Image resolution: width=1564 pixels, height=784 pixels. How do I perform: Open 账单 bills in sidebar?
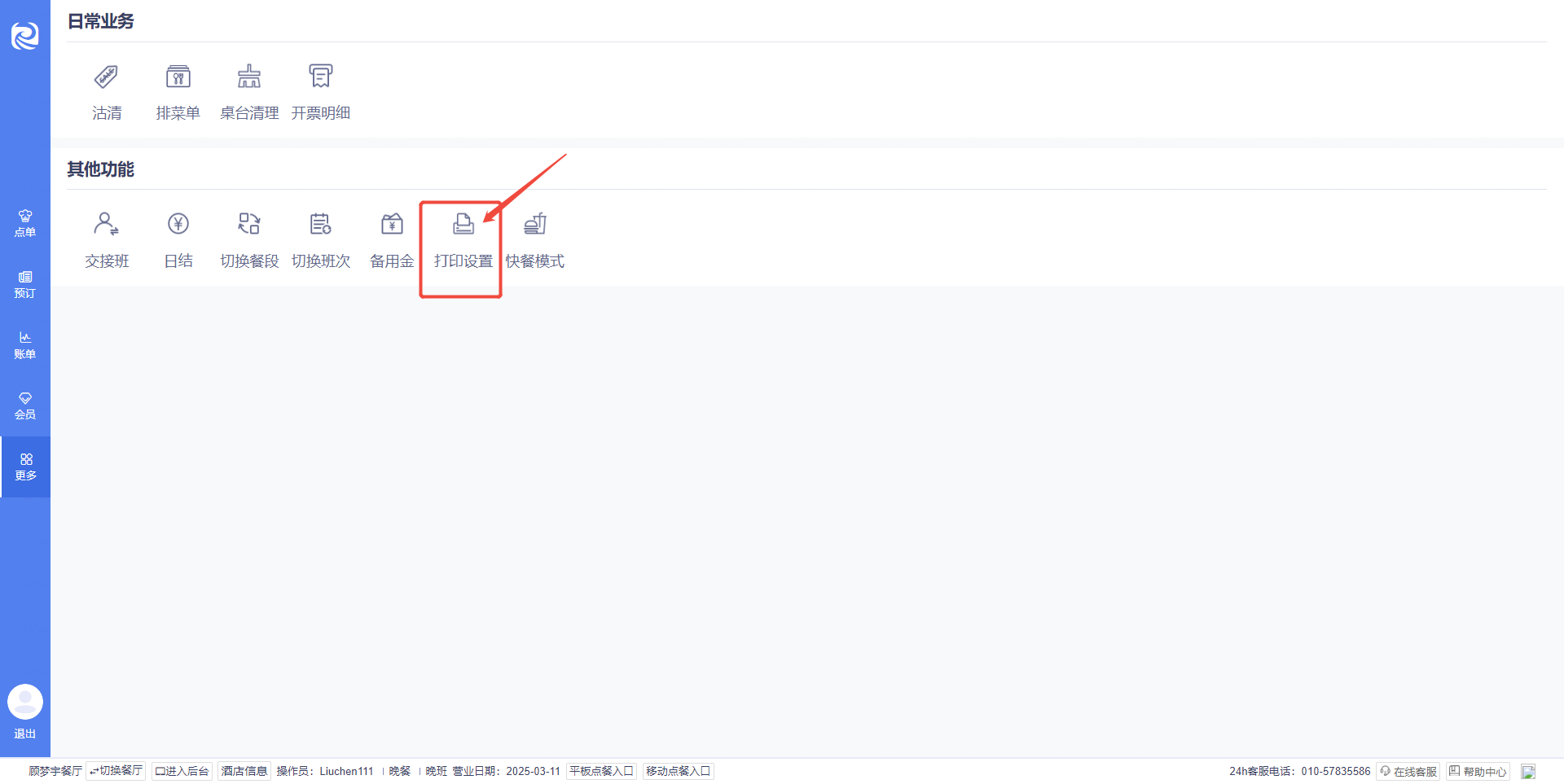(x=25, y=345)
